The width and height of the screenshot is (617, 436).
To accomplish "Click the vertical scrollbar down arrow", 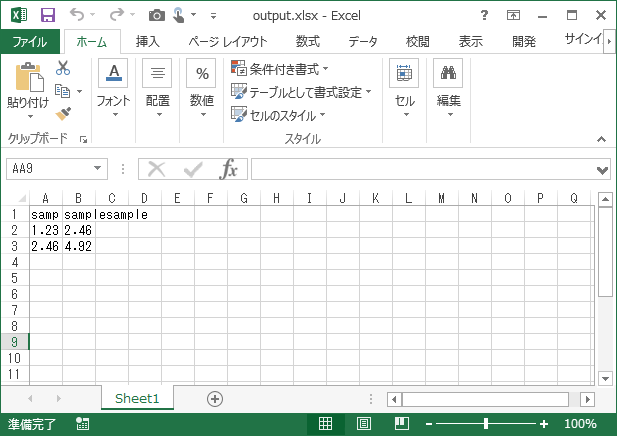I will click(605, 379).
